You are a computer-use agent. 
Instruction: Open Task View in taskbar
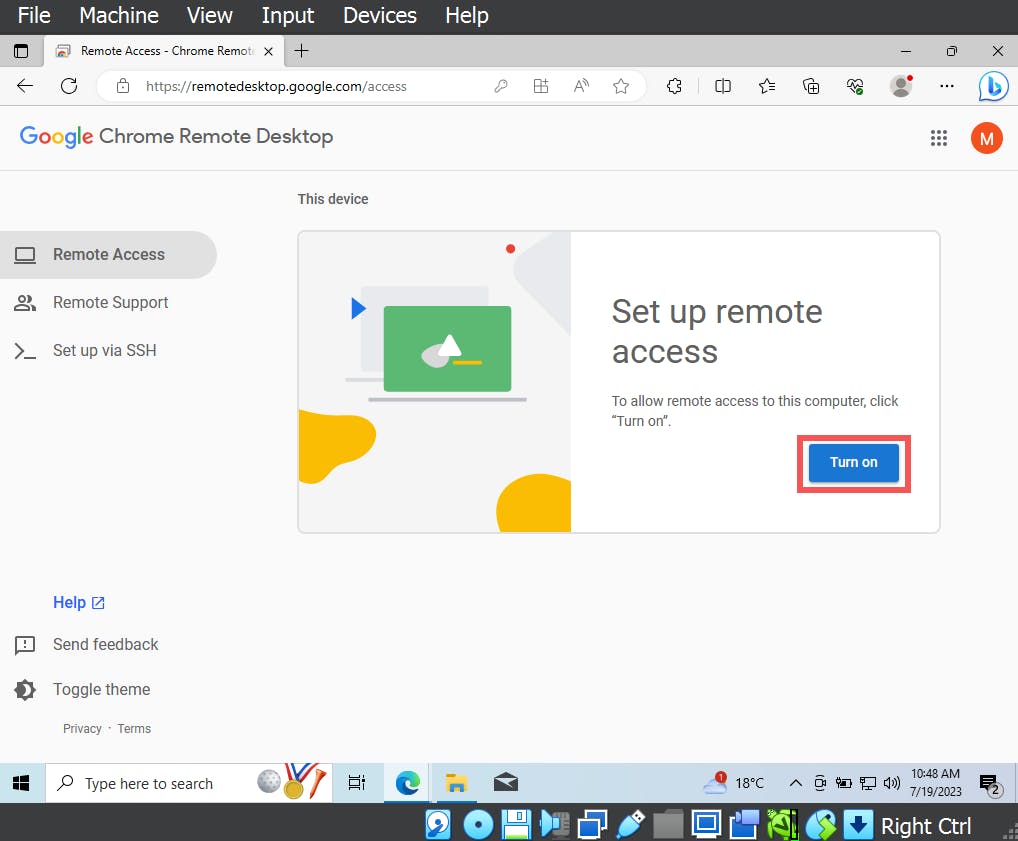pos(356,783)
